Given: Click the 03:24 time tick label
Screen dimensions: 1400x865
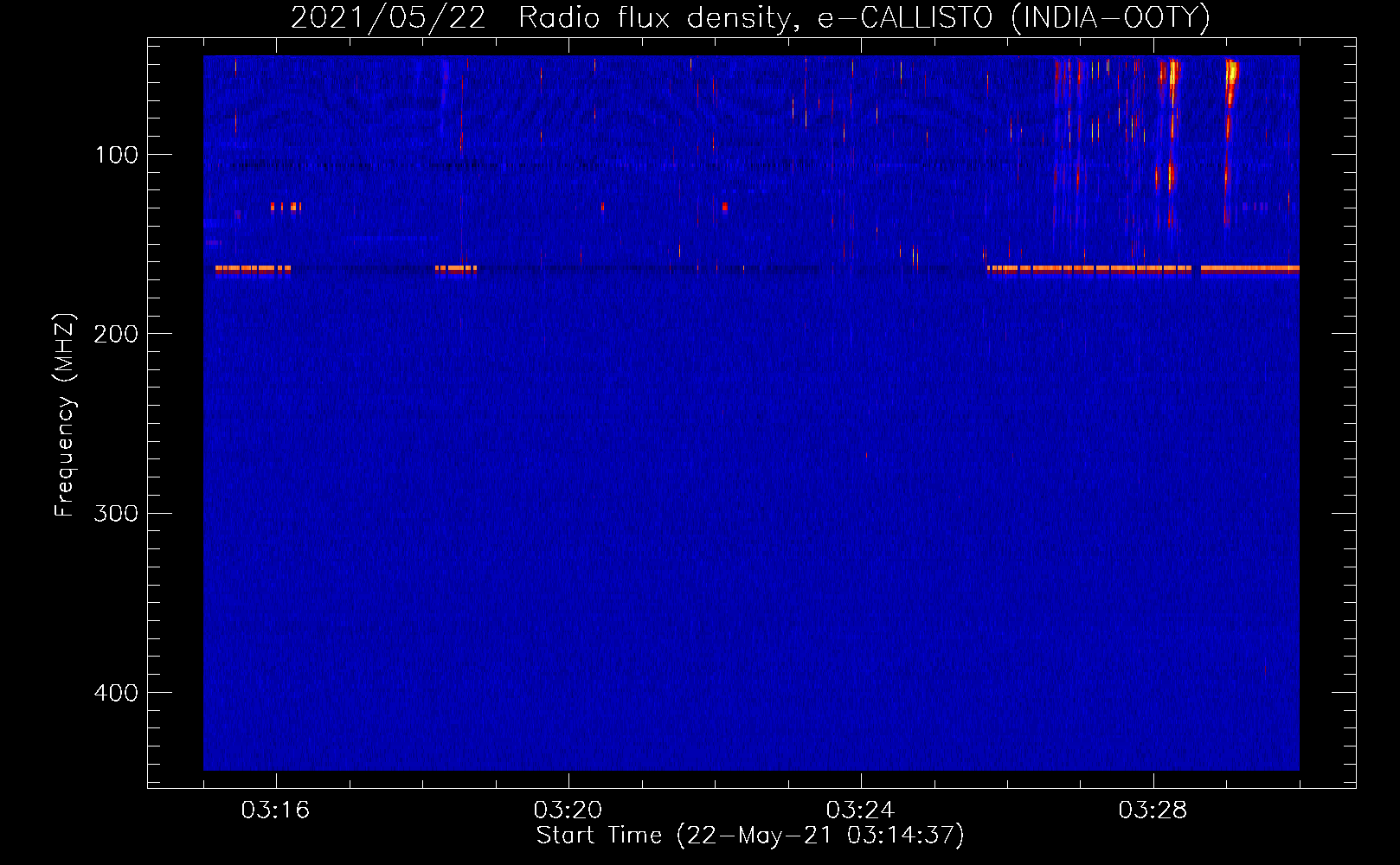Looking at the screenshot, I should click(860, 811).
